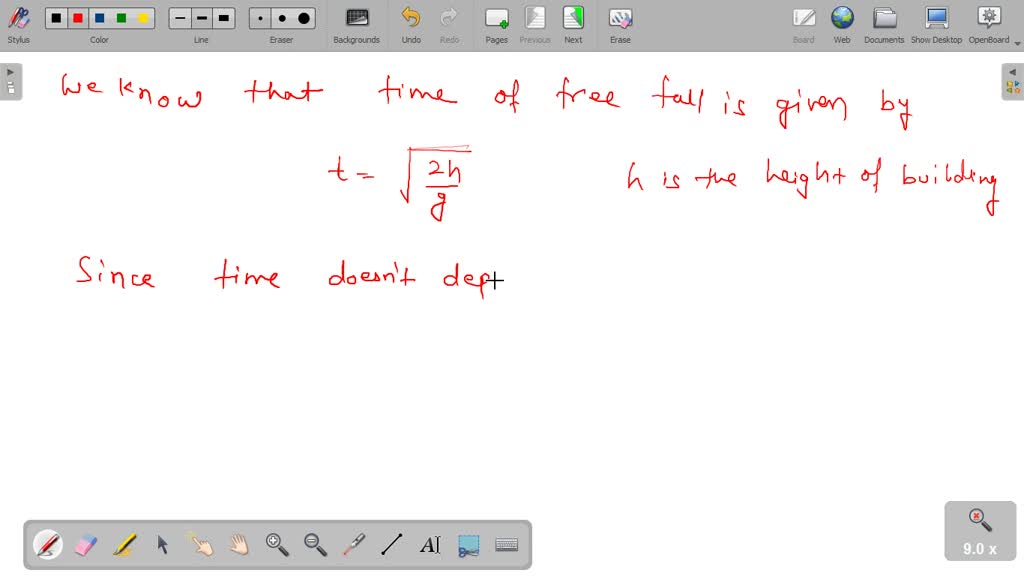Choose the thickest line width
This screenshot has height=576, width=1024.
[222, 17]
